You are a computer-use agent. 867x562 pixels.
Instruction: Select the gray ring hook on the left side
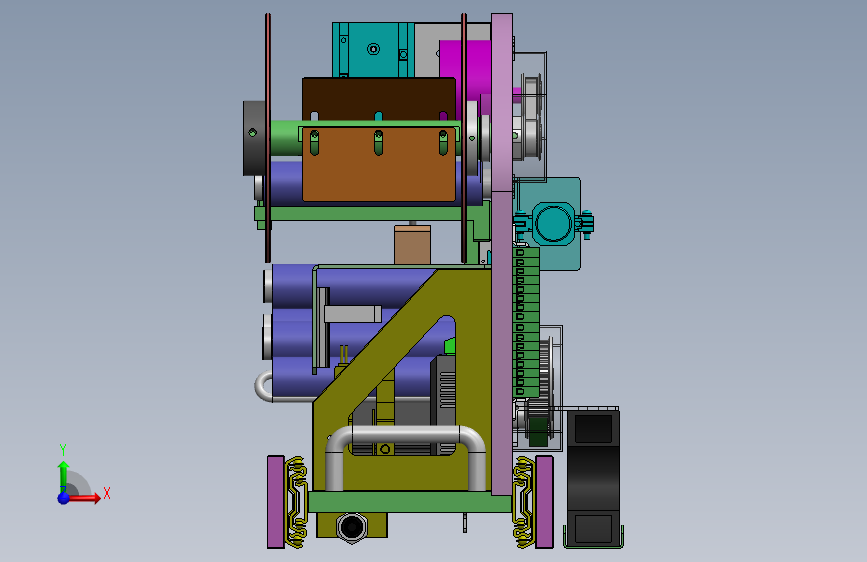coord(264,386)
